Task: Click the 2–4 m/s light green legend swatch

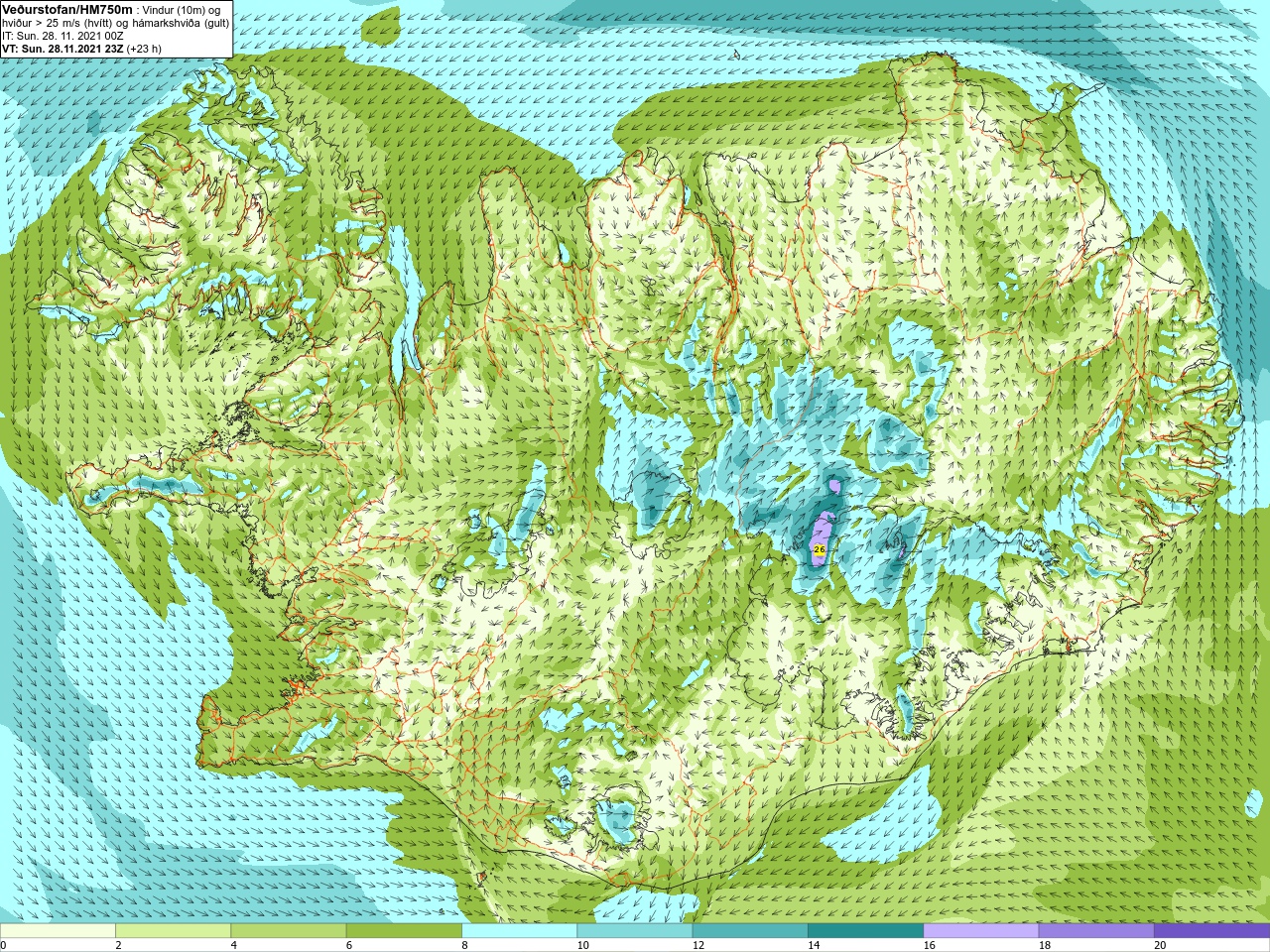Action: coord(173,931)
